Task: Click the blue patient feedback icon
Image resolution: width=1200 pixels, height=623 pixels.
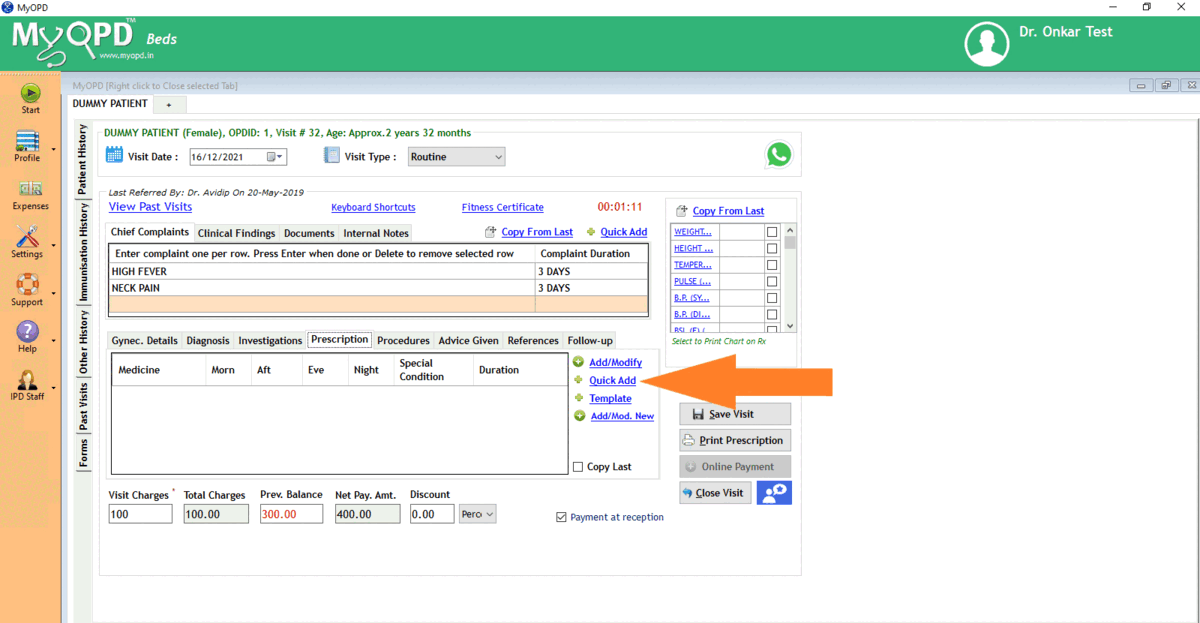Action: tap(774, 492)
